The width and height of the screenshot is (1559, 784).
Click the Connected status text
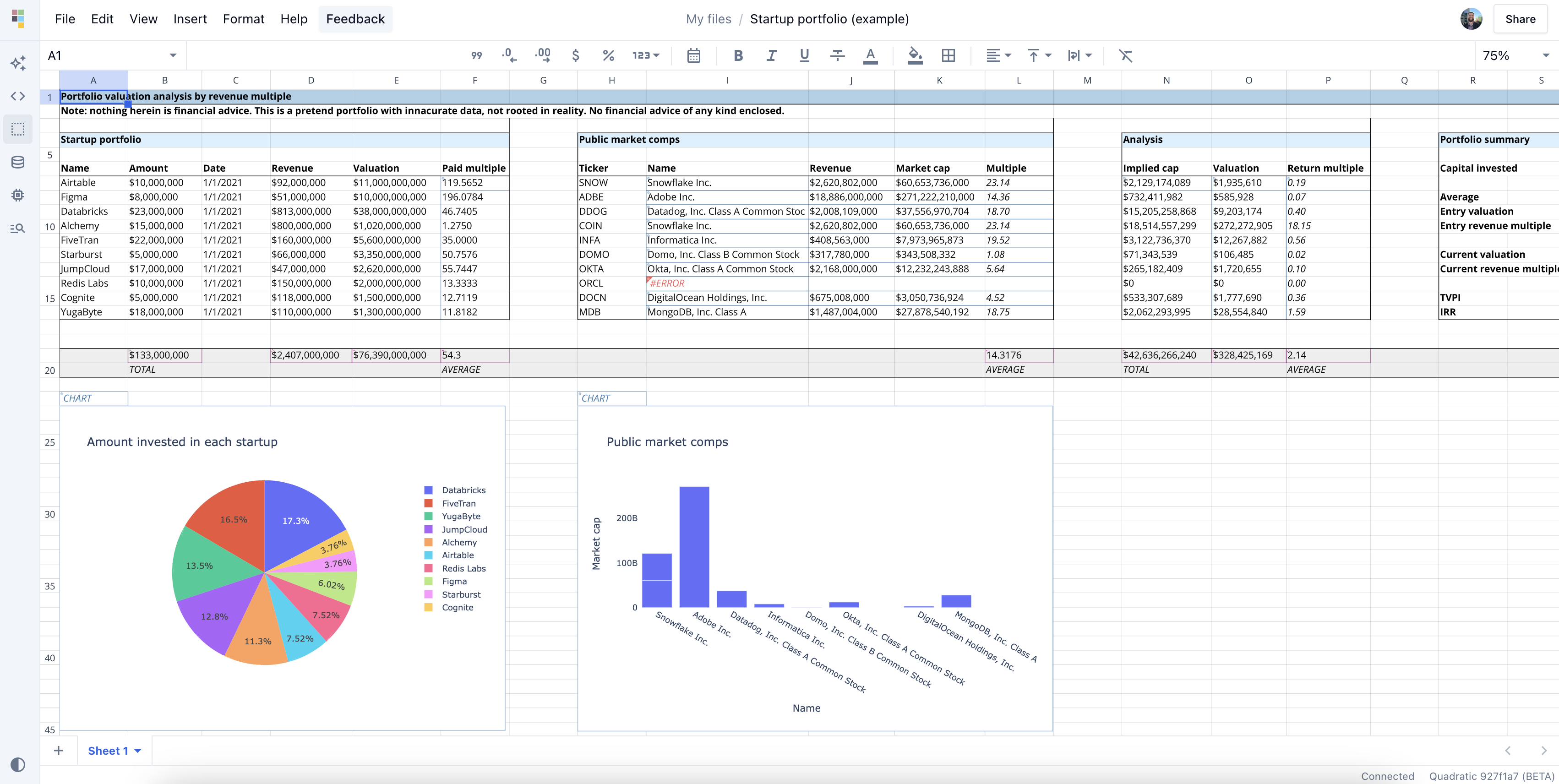pos(1387,776)
